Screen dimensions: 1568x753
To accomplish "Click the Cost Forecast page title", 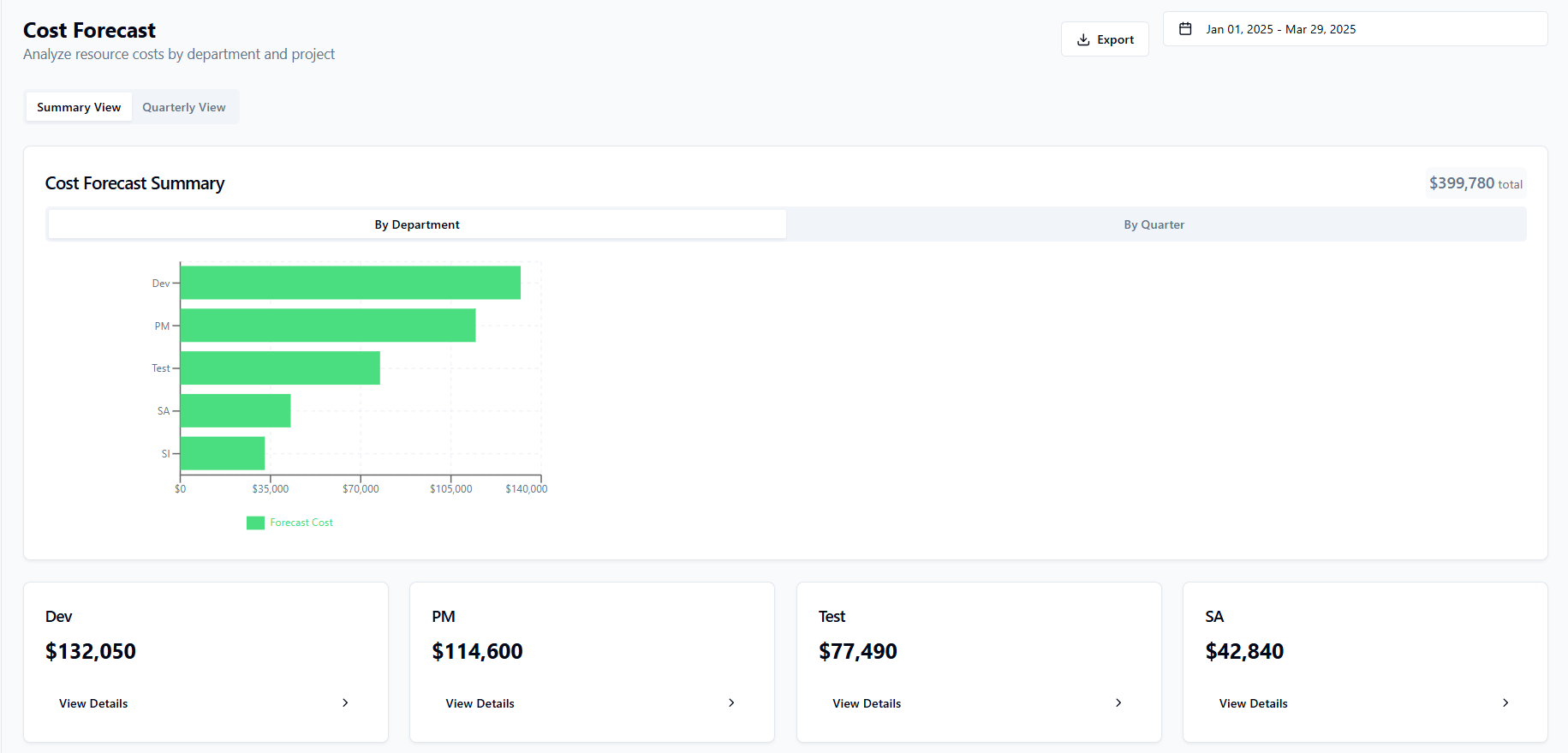I will [90, 30].
